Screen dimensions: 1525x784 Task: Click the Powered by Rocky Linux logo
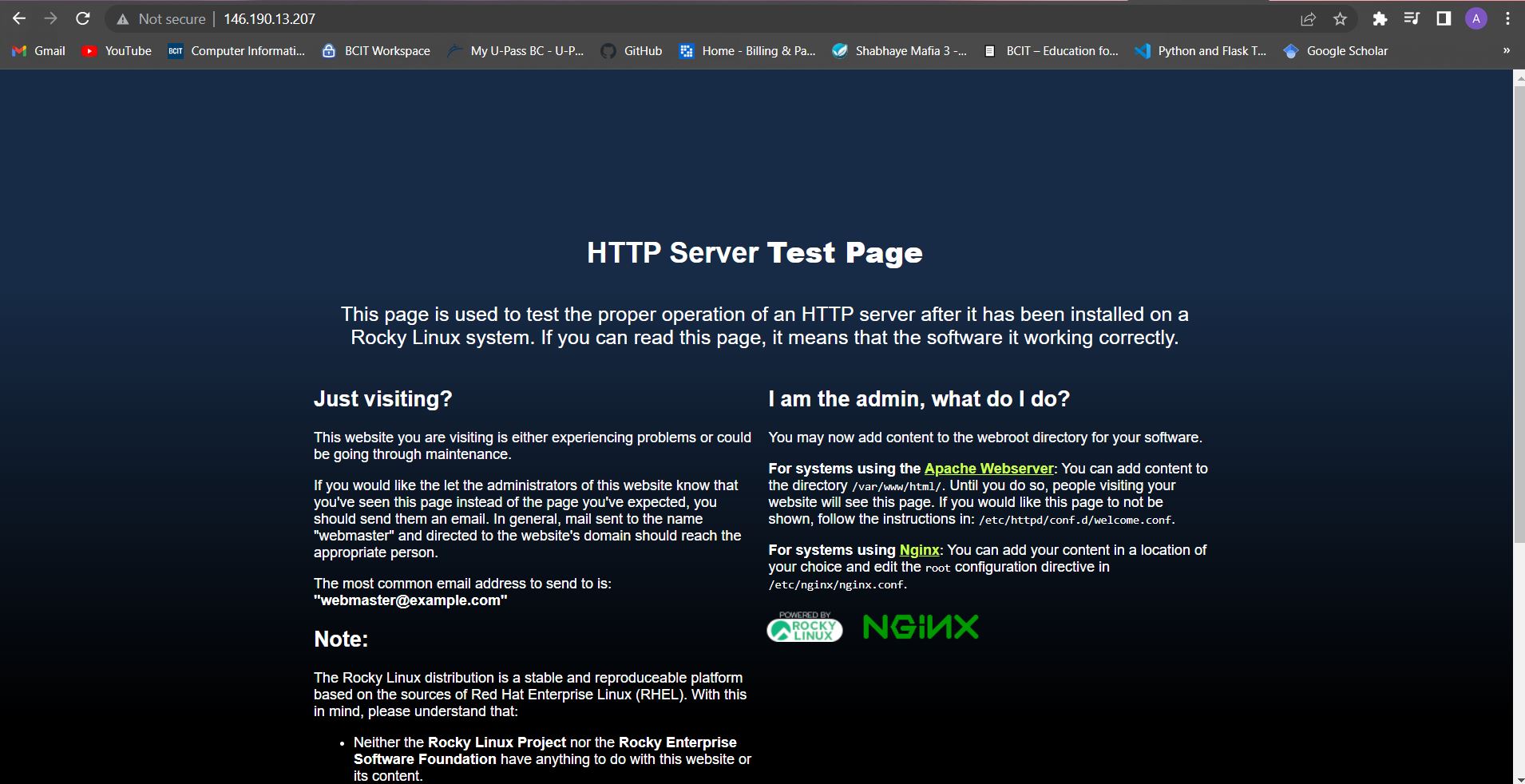pyautogui.click(x=805, y=627)
